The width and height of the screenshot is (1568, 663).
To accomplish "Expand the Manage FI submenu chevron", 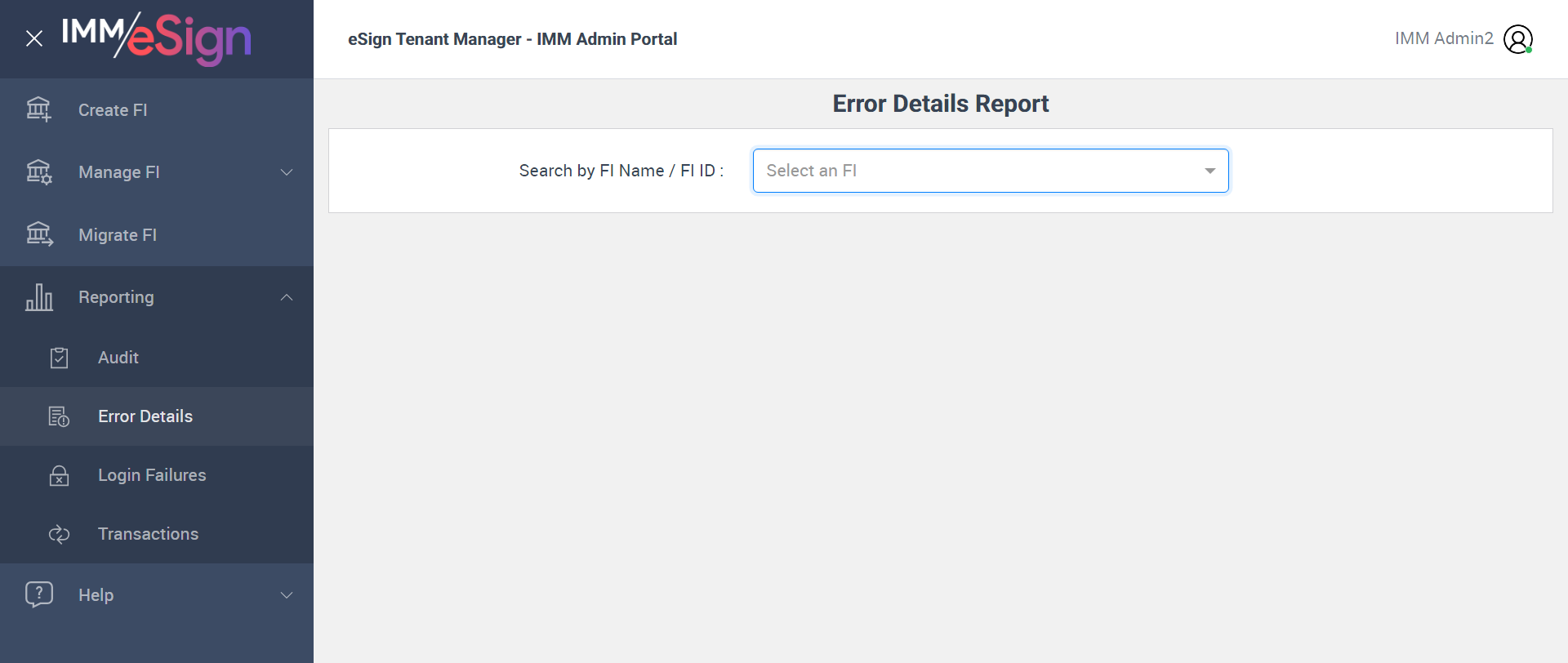I will 287,172.
